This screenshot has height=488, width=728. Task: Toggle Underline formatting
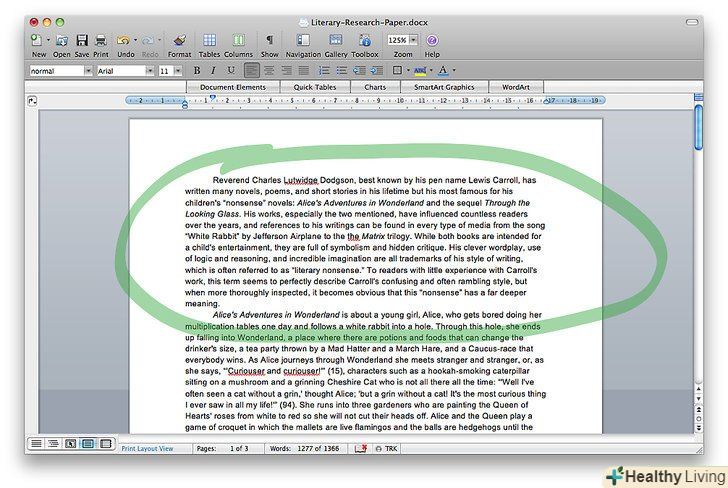[x=231, y=71]
